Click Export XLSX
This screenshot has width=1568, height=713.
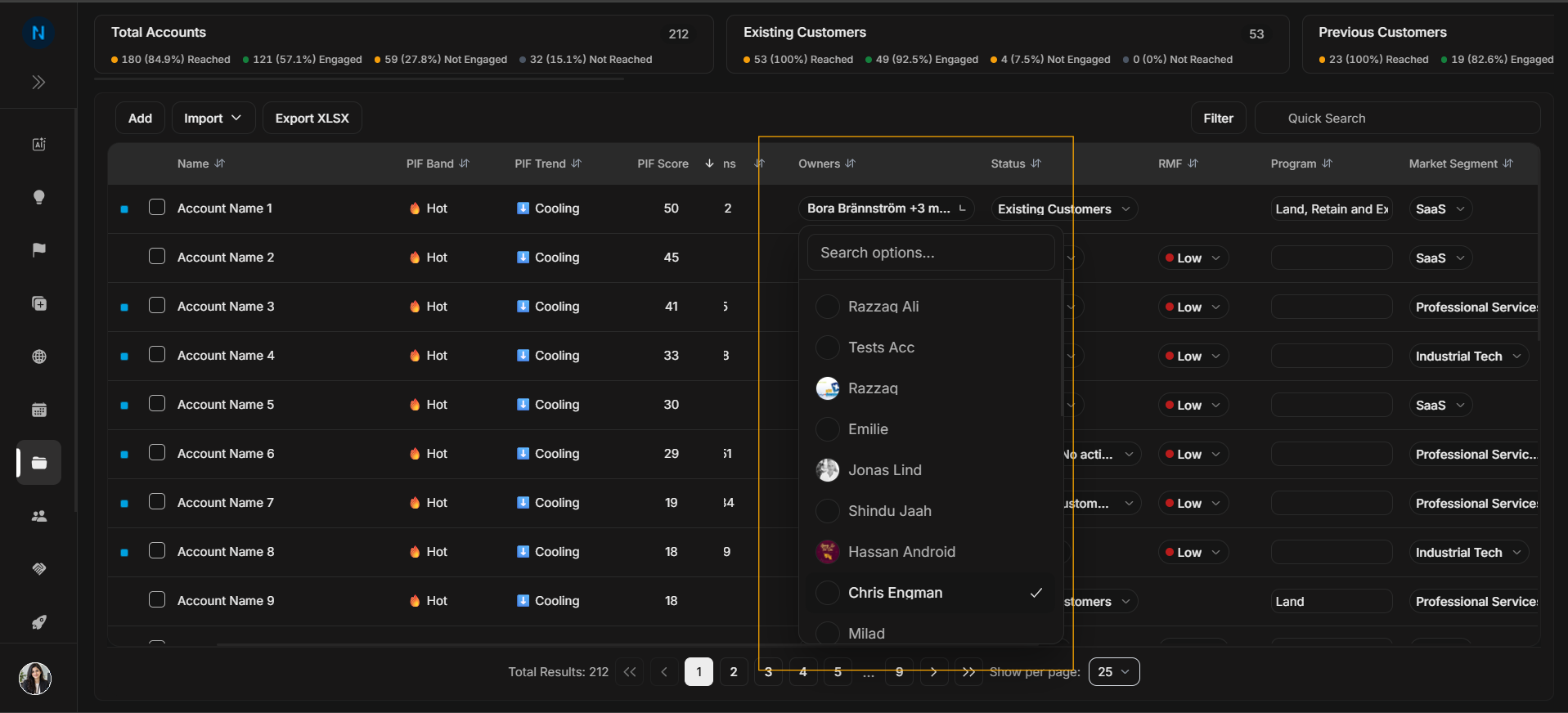coord(312,119)
